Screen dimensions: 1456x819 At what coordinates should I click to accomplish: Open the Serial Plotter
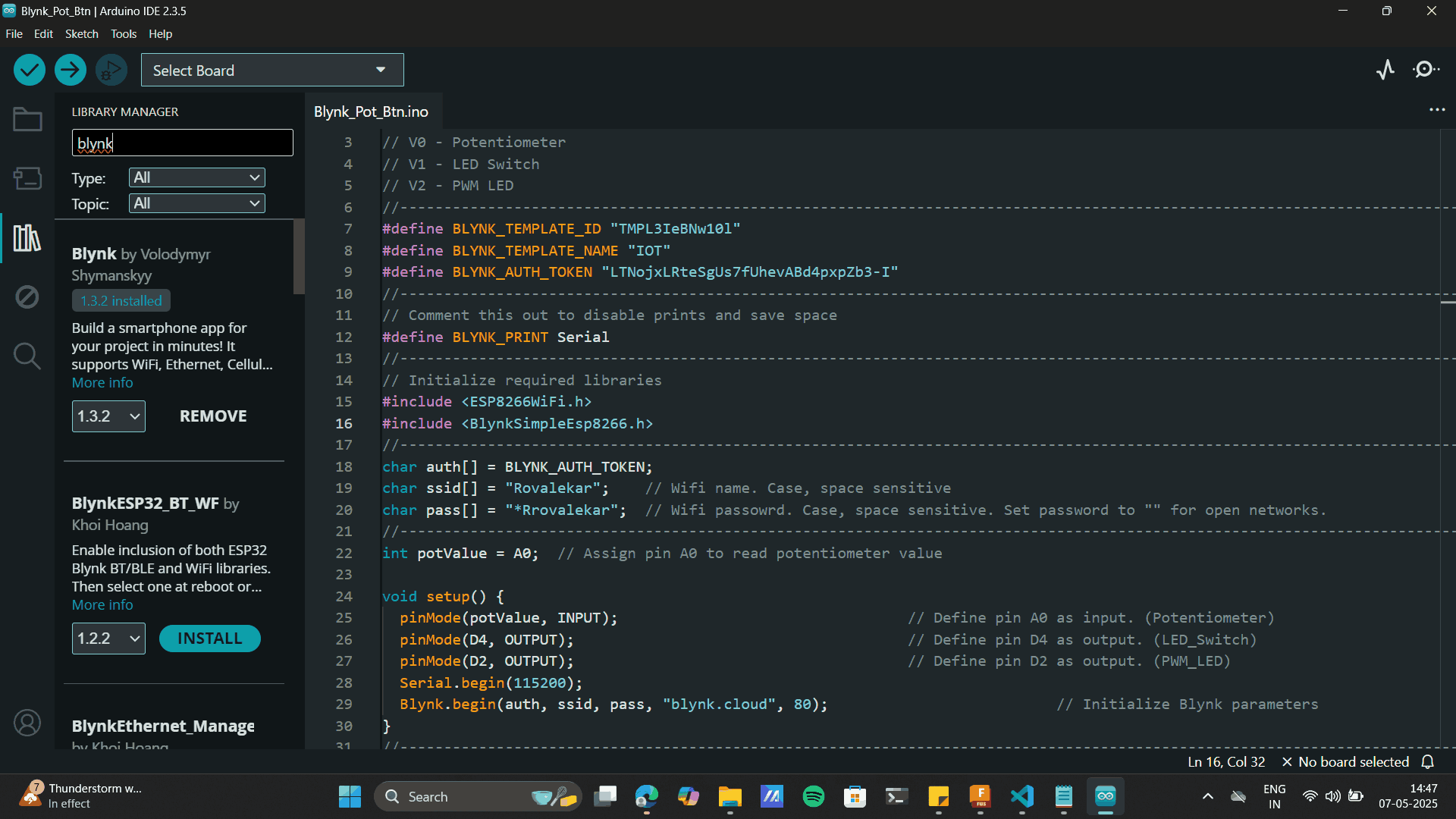pyautogui.click(x=1385, y=70)
